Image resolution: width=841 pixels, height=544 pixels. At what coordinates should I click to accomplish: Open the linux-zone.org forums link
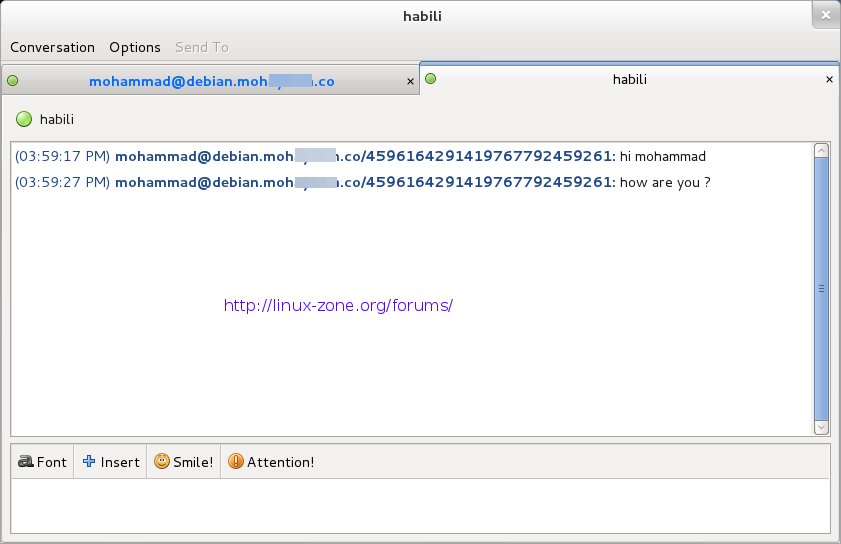click(x=339, y=305)
